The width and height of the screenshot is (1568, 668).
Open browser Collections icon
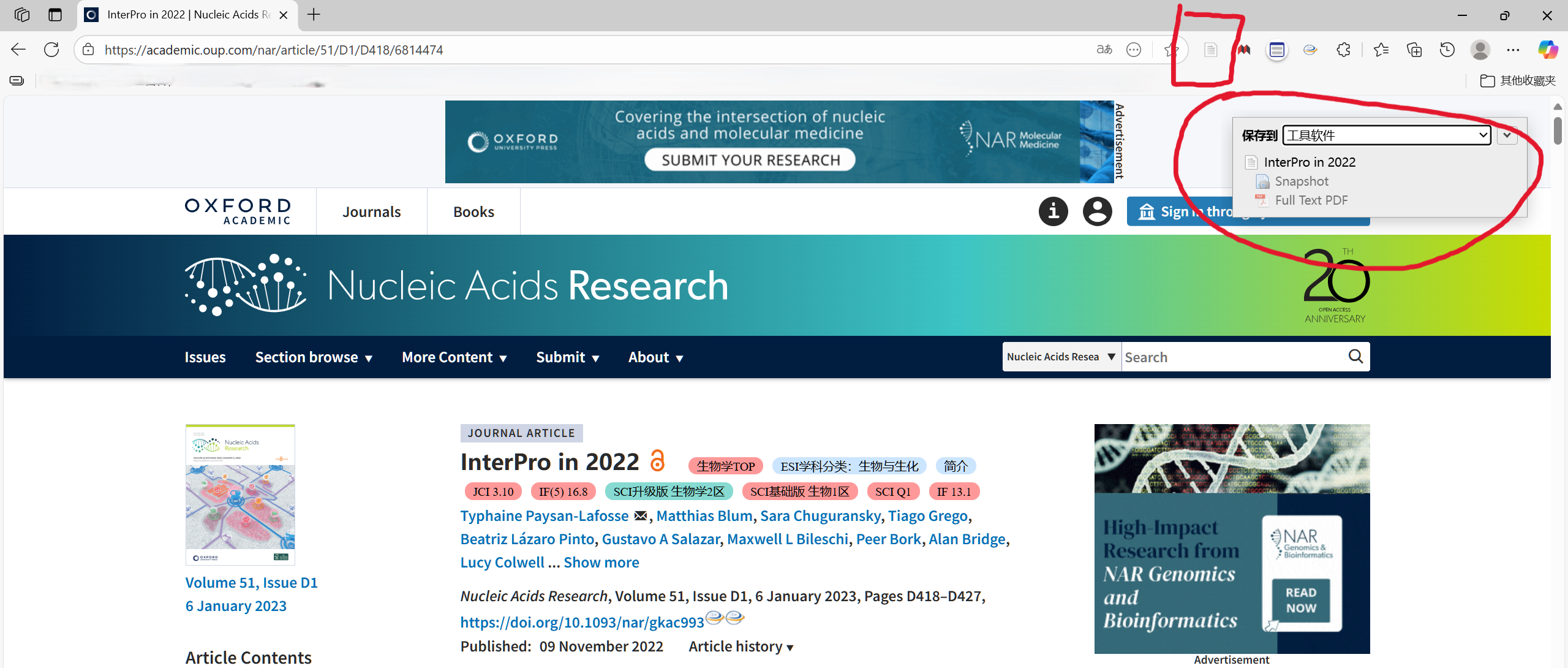tap(1414, 50)
